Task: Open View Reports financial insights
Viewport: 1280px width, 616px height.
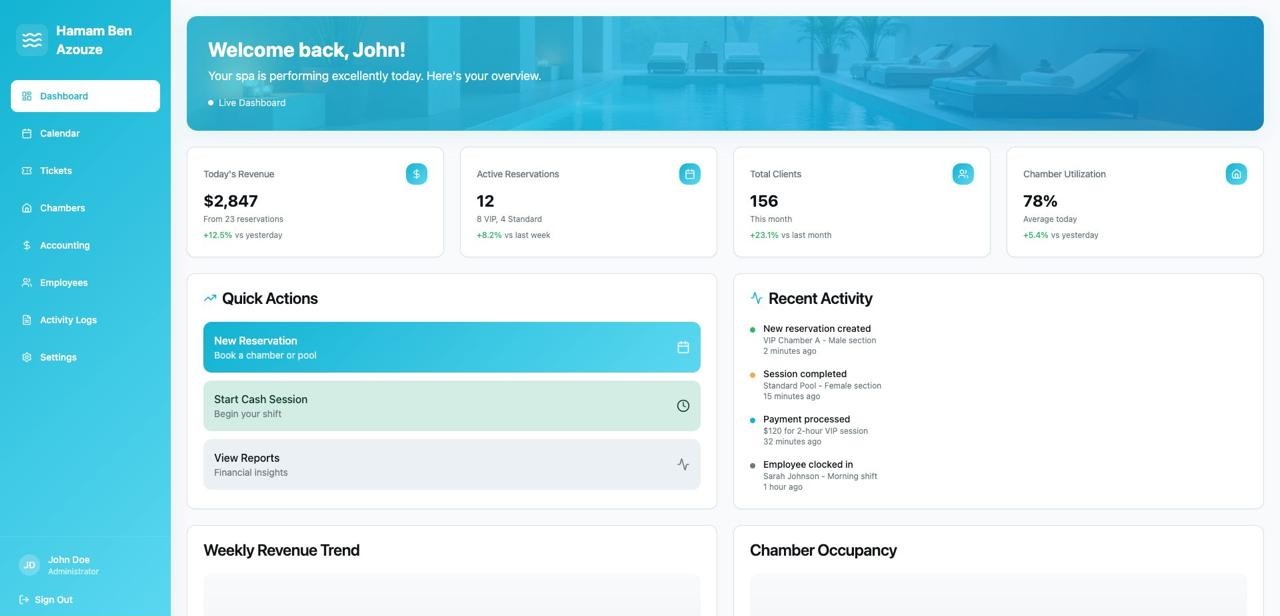Action: pyautogui.click(x=452, y=464)
